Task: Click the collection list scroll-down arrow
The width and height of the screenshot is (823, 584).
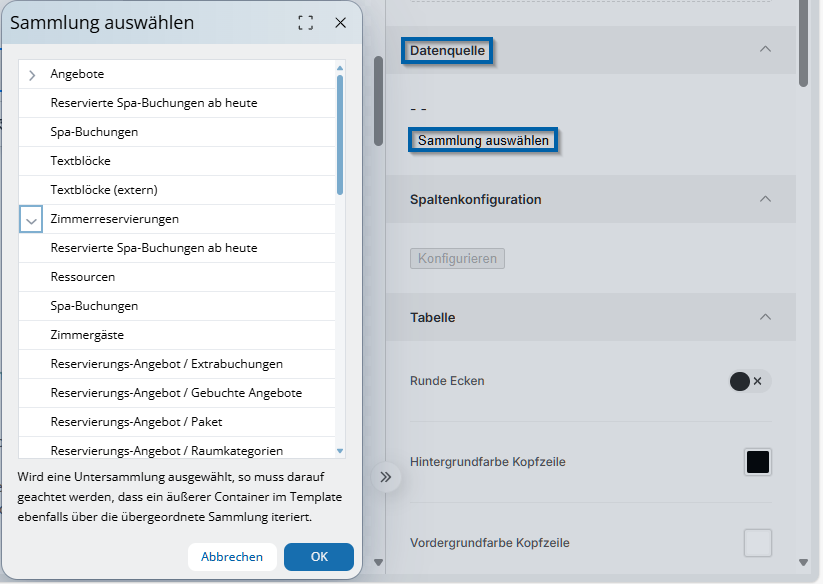Action: click(x=340, y=451)
